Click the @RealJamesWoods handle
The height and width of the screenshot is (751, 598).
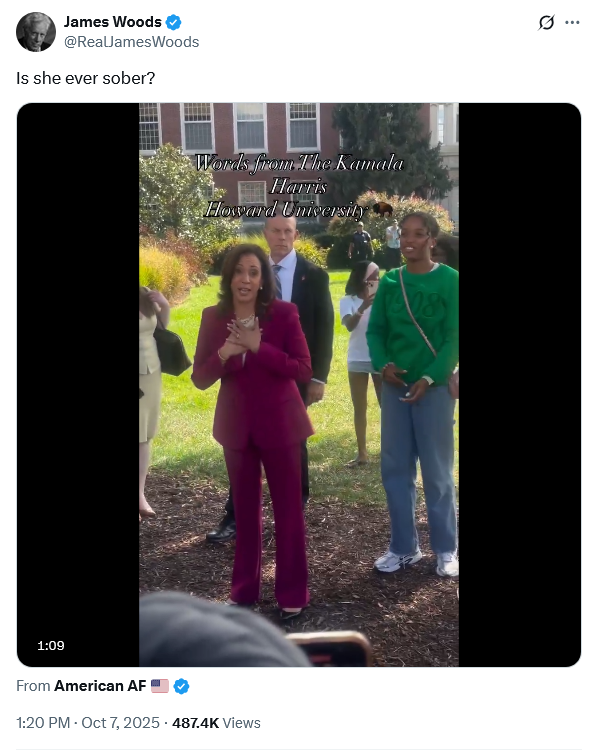132,42
